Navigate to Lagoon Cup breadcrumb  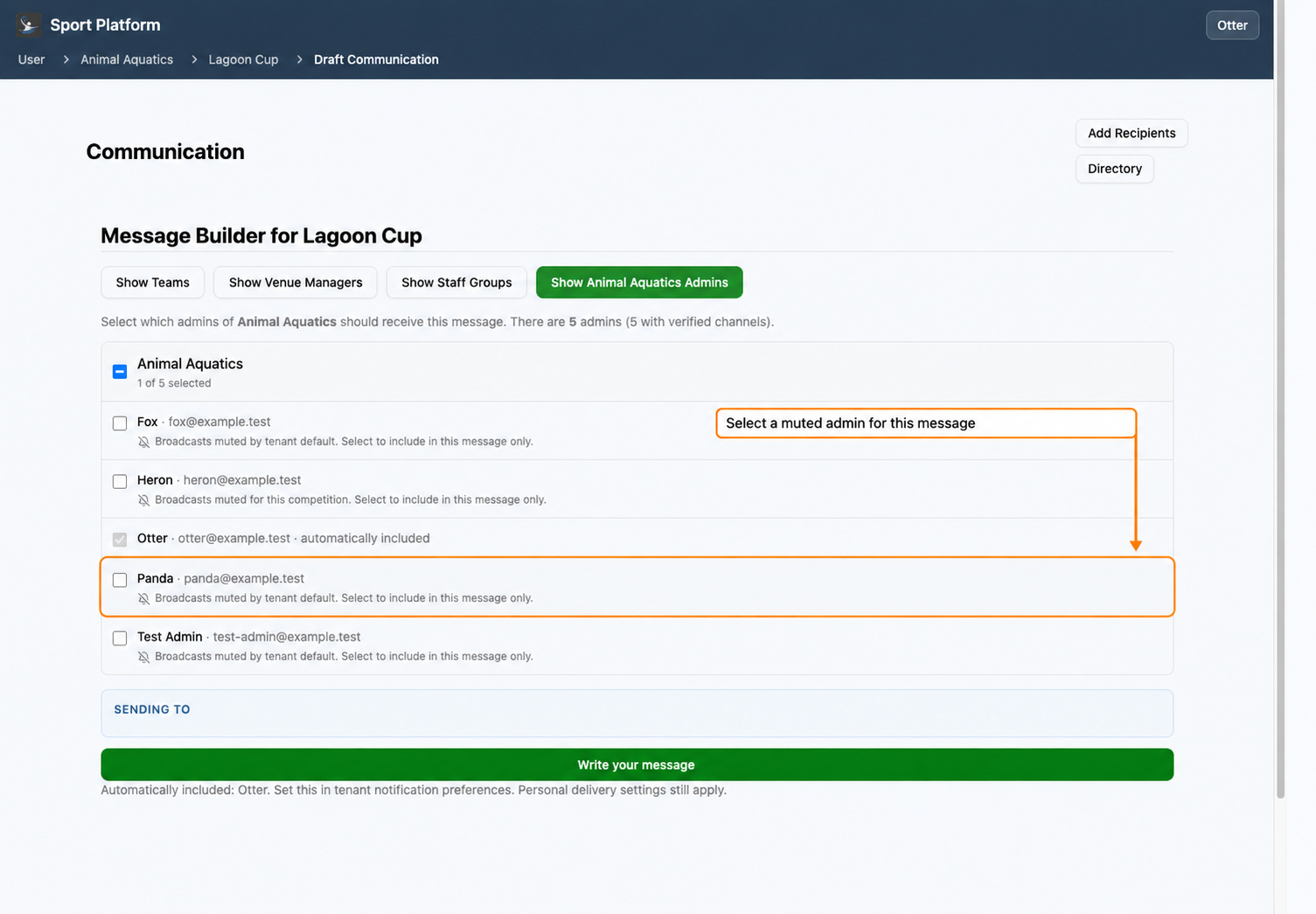[243, 59]
